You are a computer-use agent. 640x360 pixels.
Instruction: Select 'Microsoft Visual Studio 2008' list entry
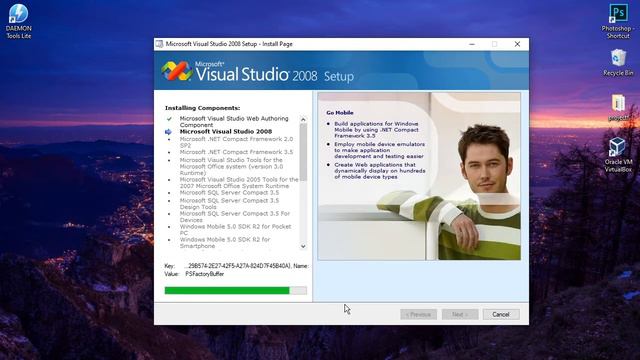(226, 132)
